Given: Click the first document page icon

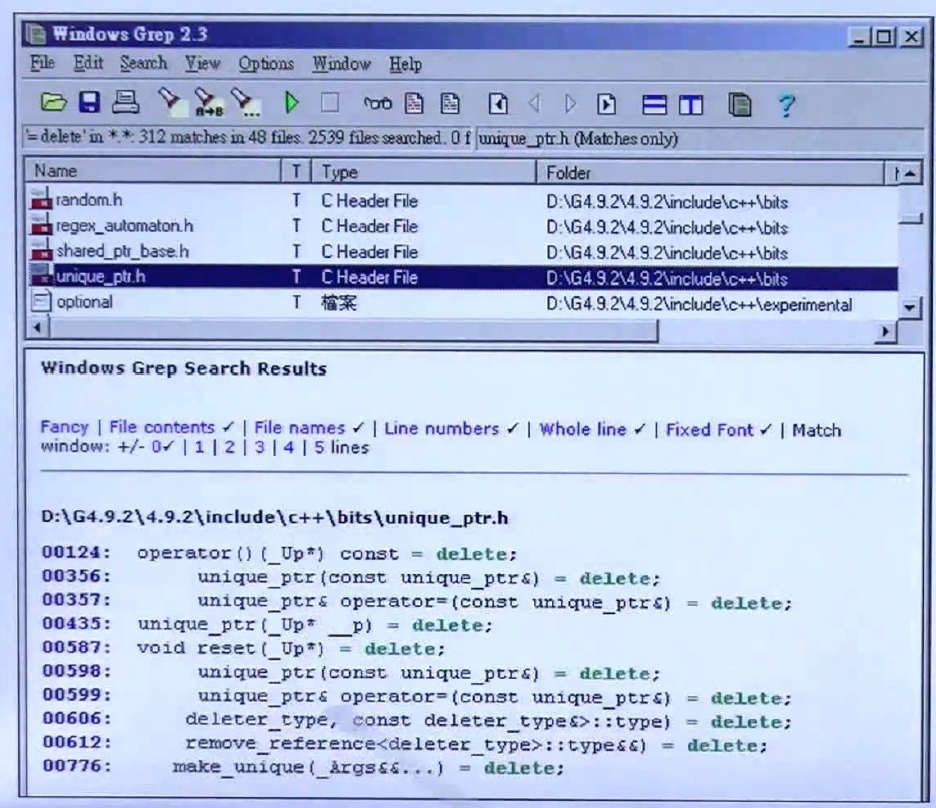Looking at the screenshot, I should point(414,104).
